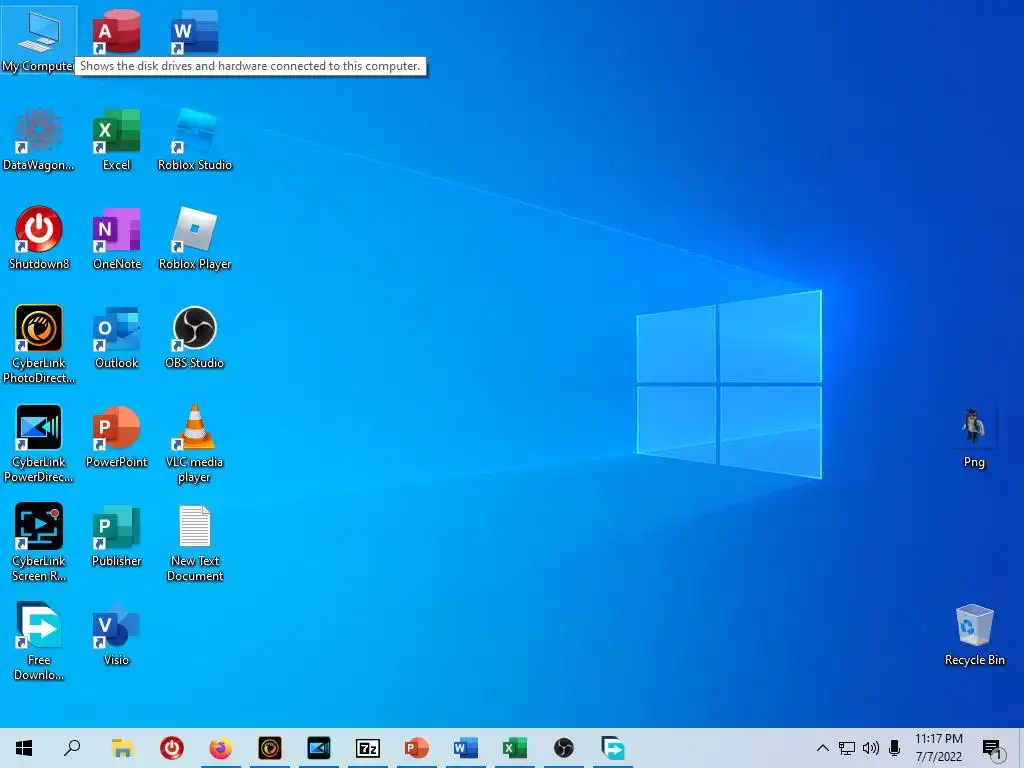Open File Explorer from the taskbar

point(122,748)
